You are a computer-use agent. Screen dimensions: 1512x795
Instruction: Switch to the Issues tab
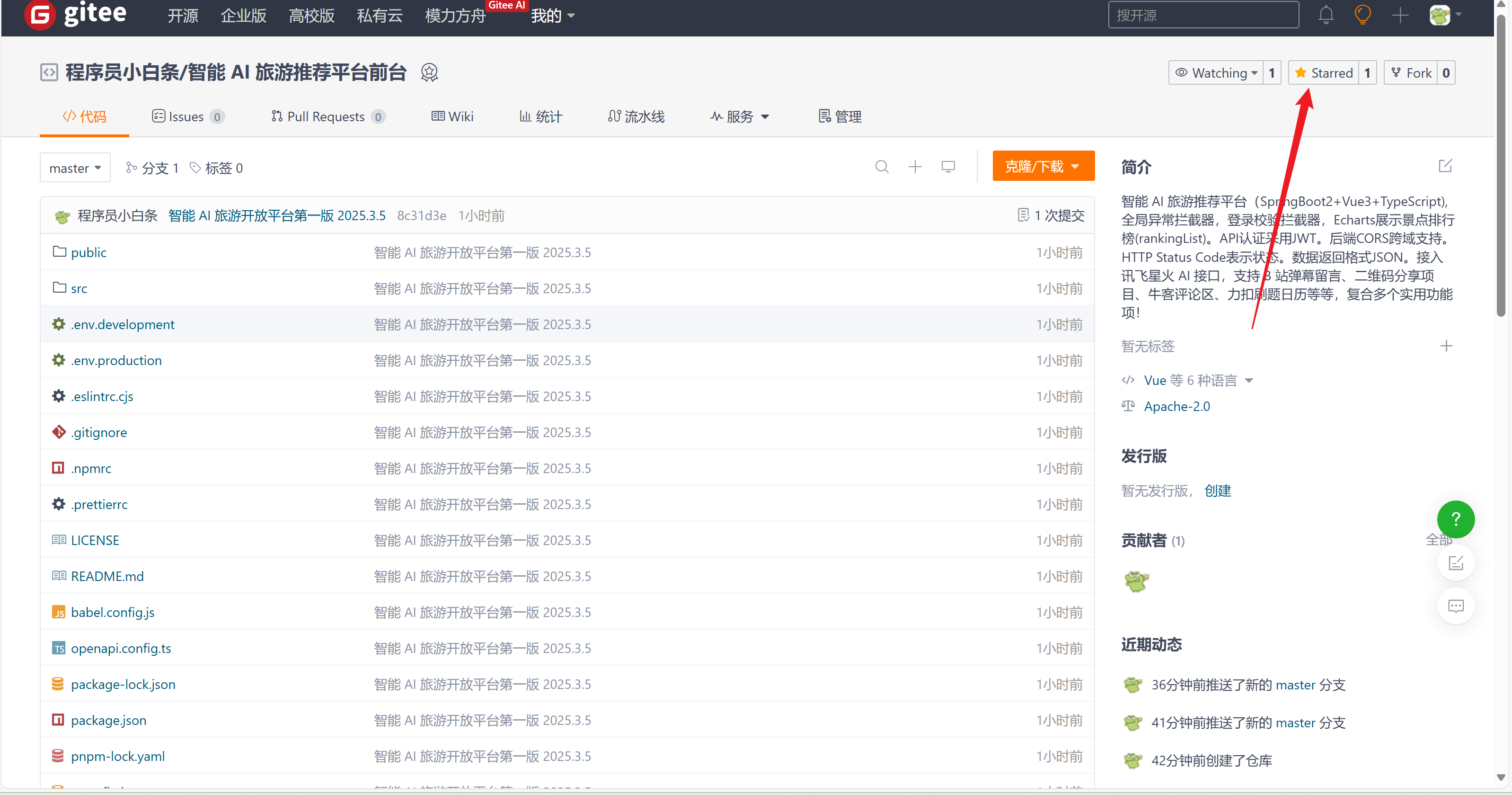186,116
